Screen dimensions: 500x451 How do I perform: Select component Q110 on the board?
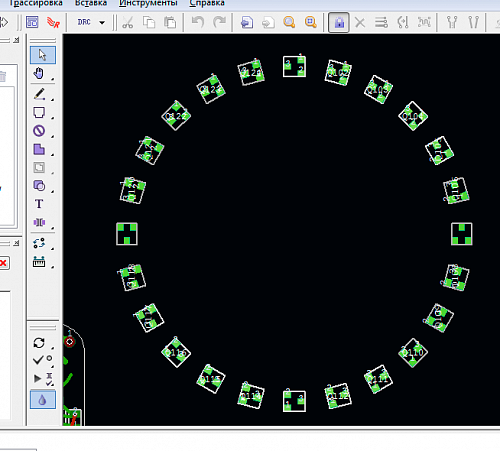[x=413, y=353]
